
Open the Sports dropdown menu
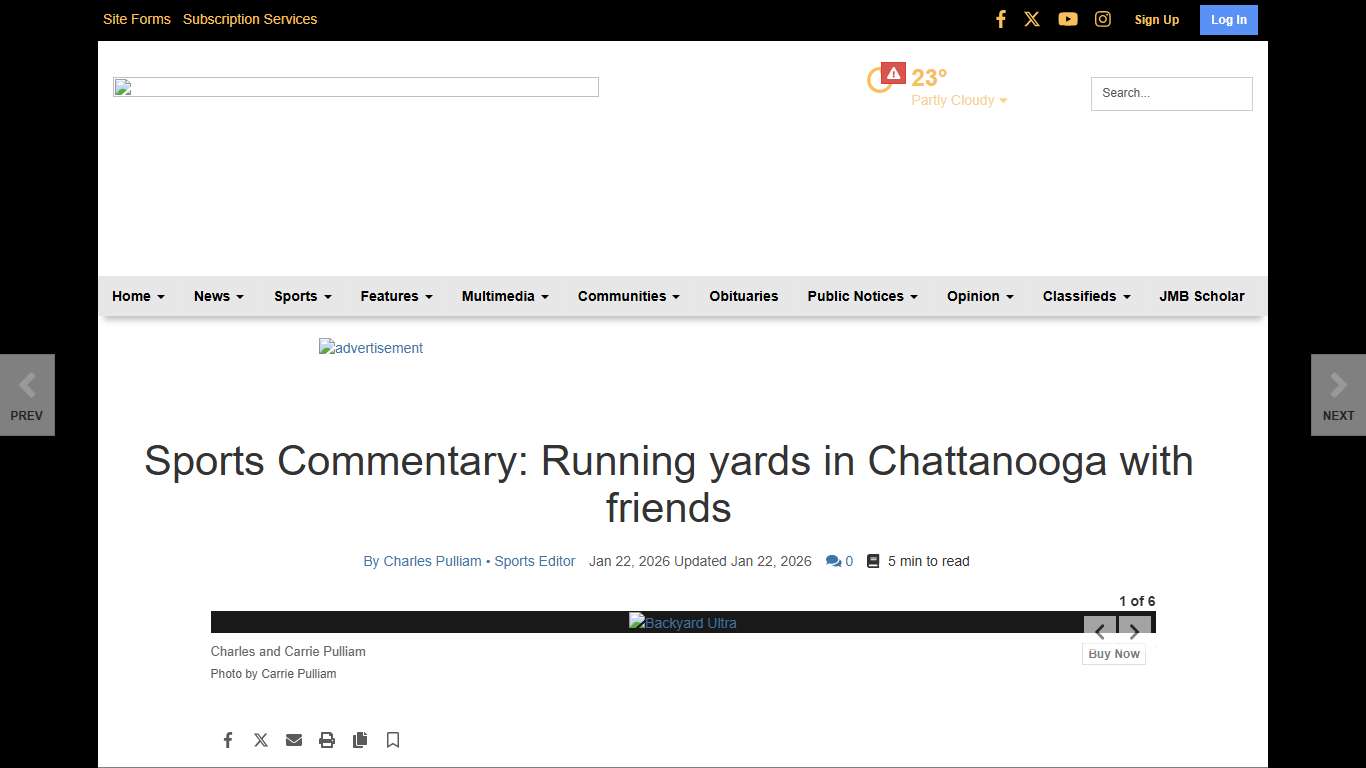click(302, 296)
